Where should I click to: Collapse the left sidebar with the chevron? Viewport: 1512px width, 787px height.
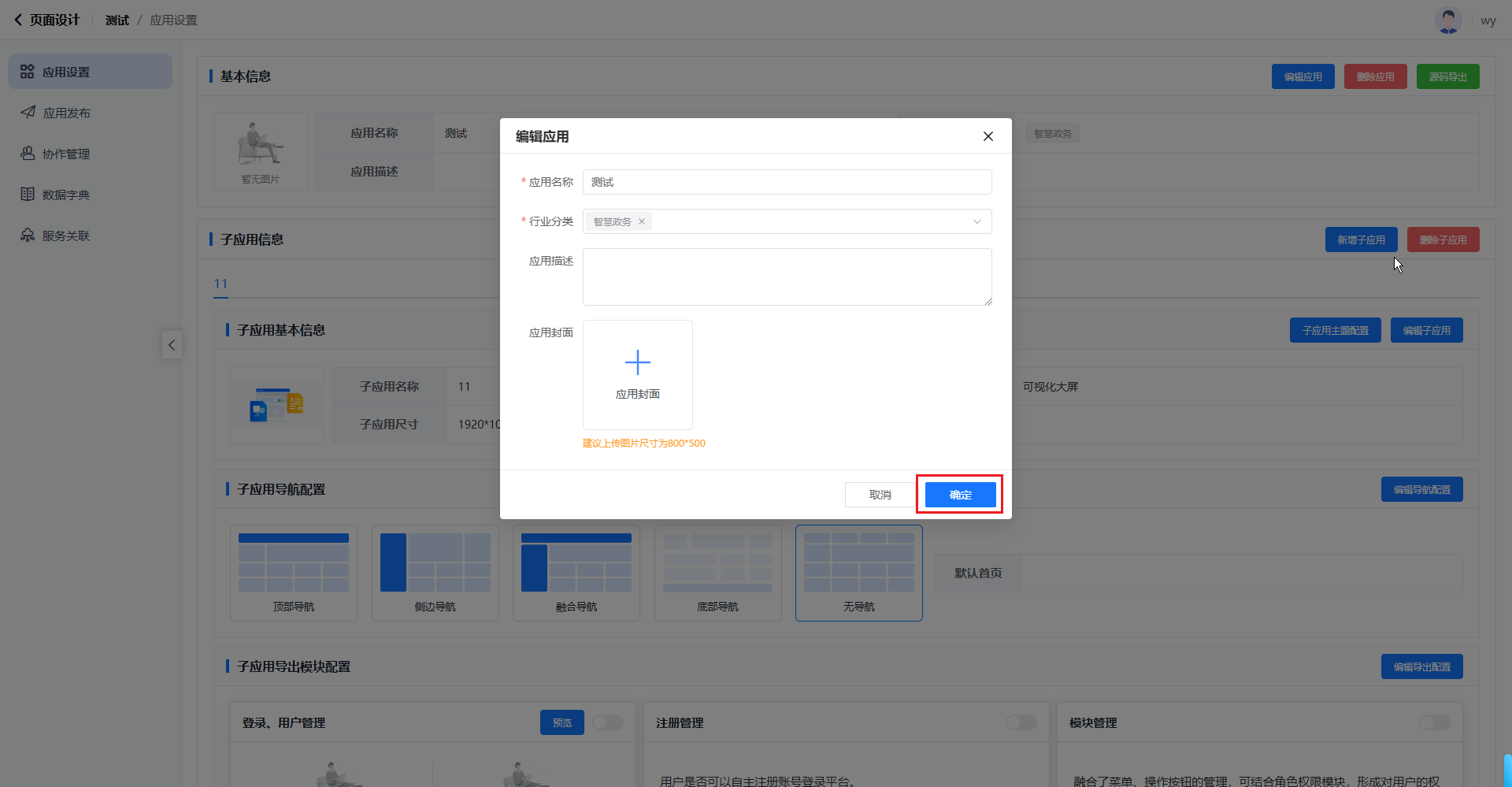pyautogui.click(x=172, y=345)
